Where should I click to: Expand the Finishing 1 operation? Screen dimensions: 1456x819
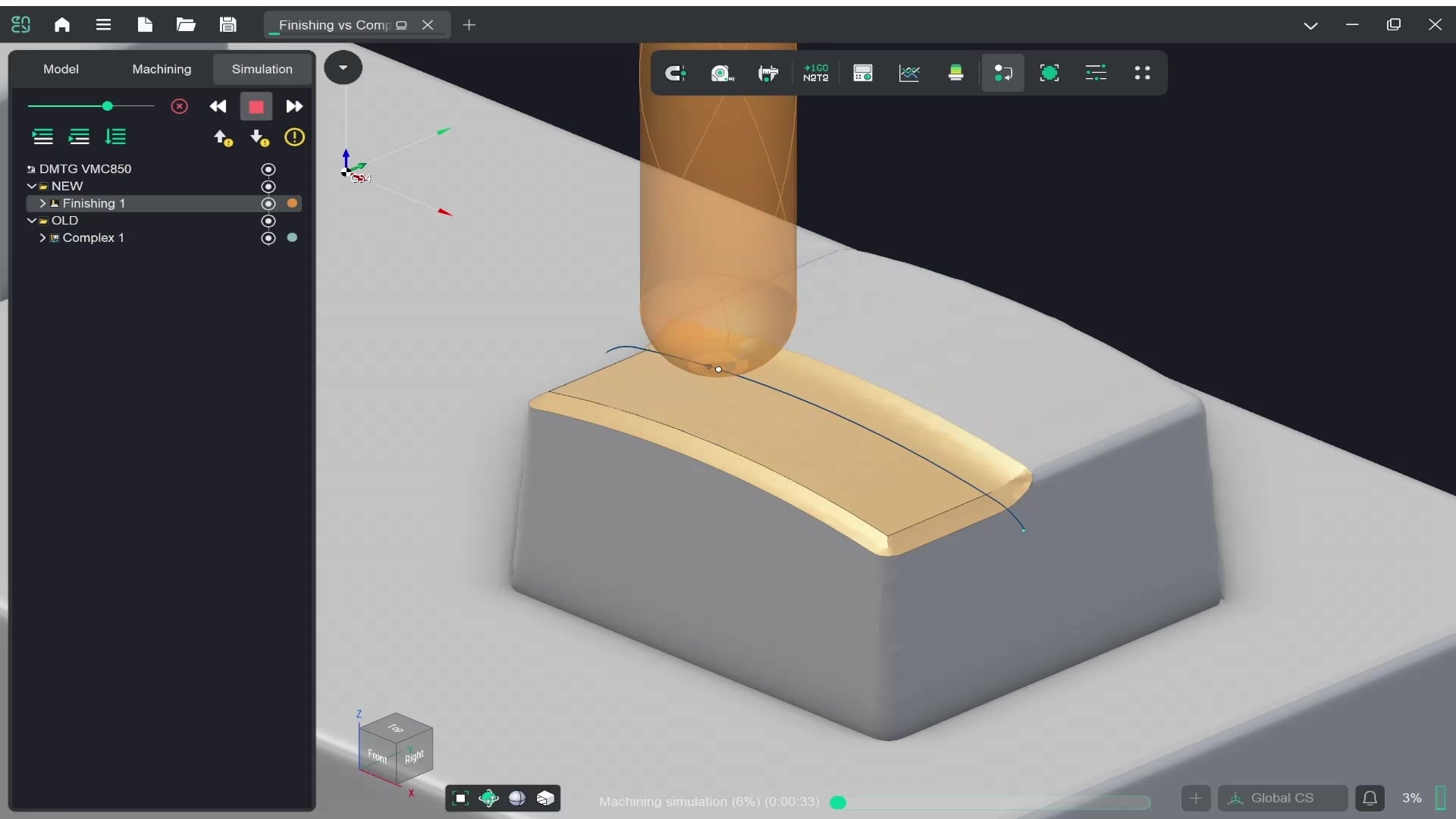click(x=42, y=203)
